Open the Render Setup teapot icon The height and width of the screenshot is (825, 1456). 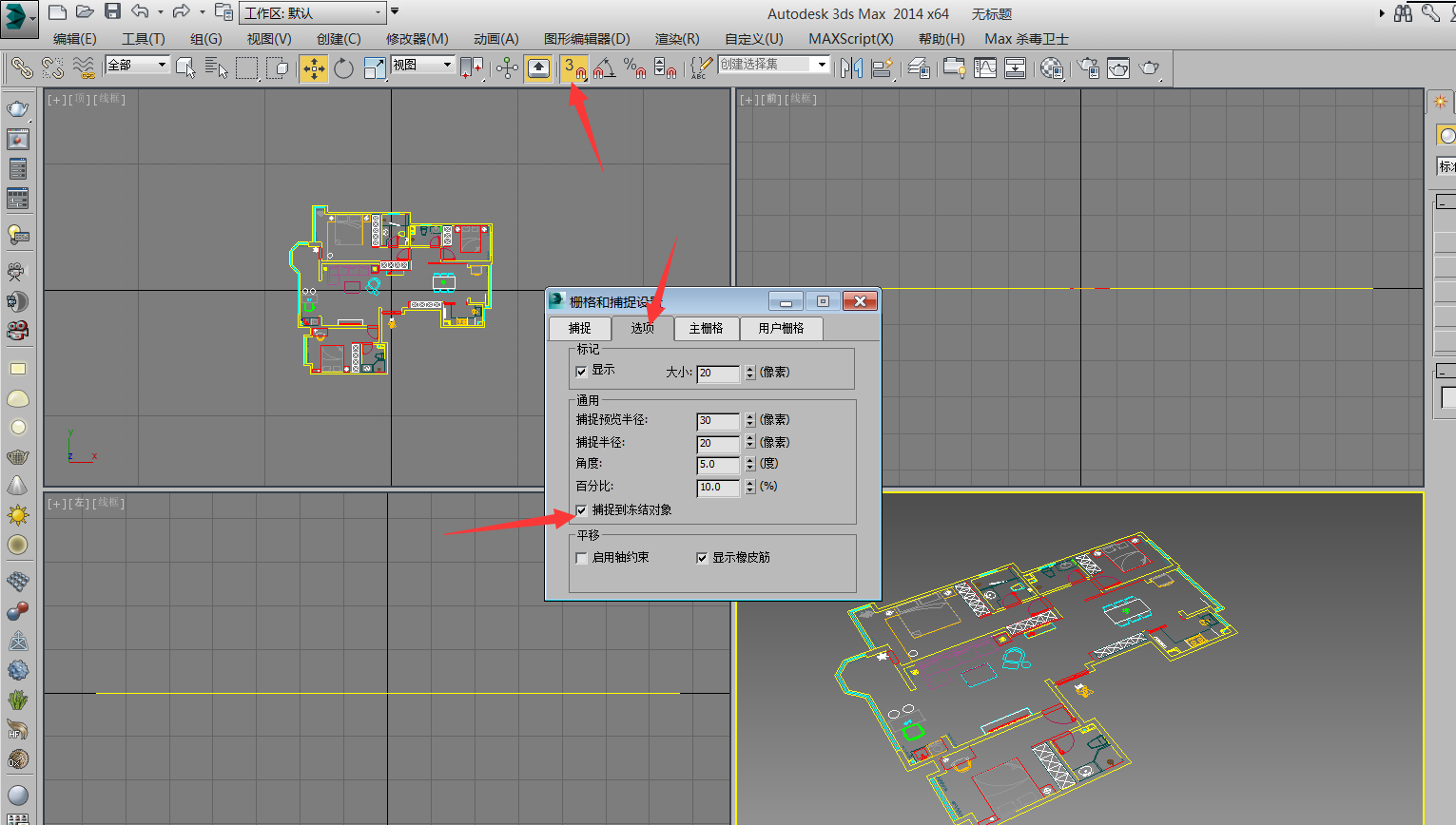1088,67
